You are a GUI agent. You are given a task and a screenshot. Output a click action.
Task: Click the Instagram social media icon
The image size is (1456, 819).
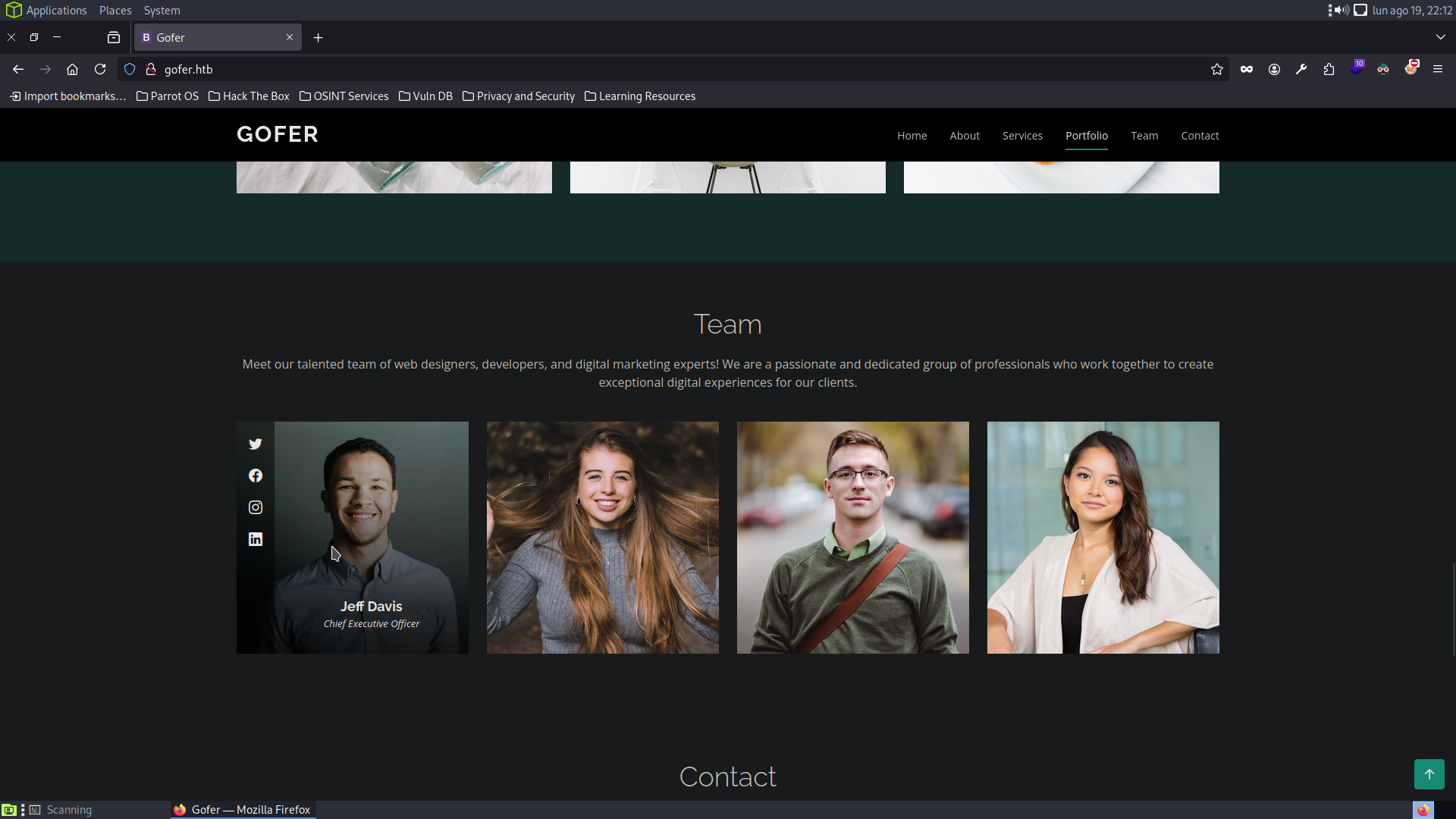255,507
